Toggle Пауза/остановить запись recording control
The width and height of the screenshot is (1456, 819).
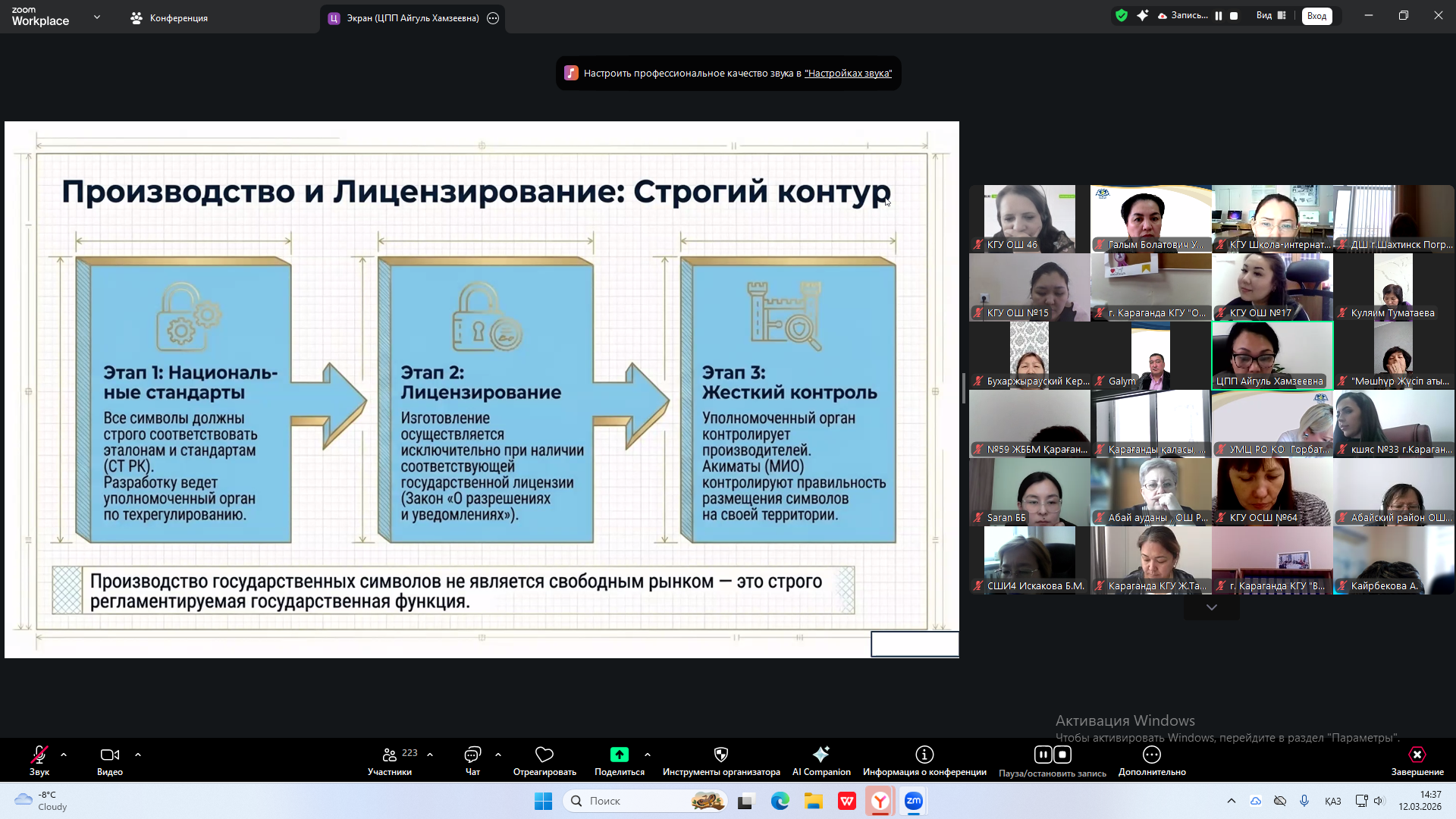pyautogui.click(x=1053, y=755)
